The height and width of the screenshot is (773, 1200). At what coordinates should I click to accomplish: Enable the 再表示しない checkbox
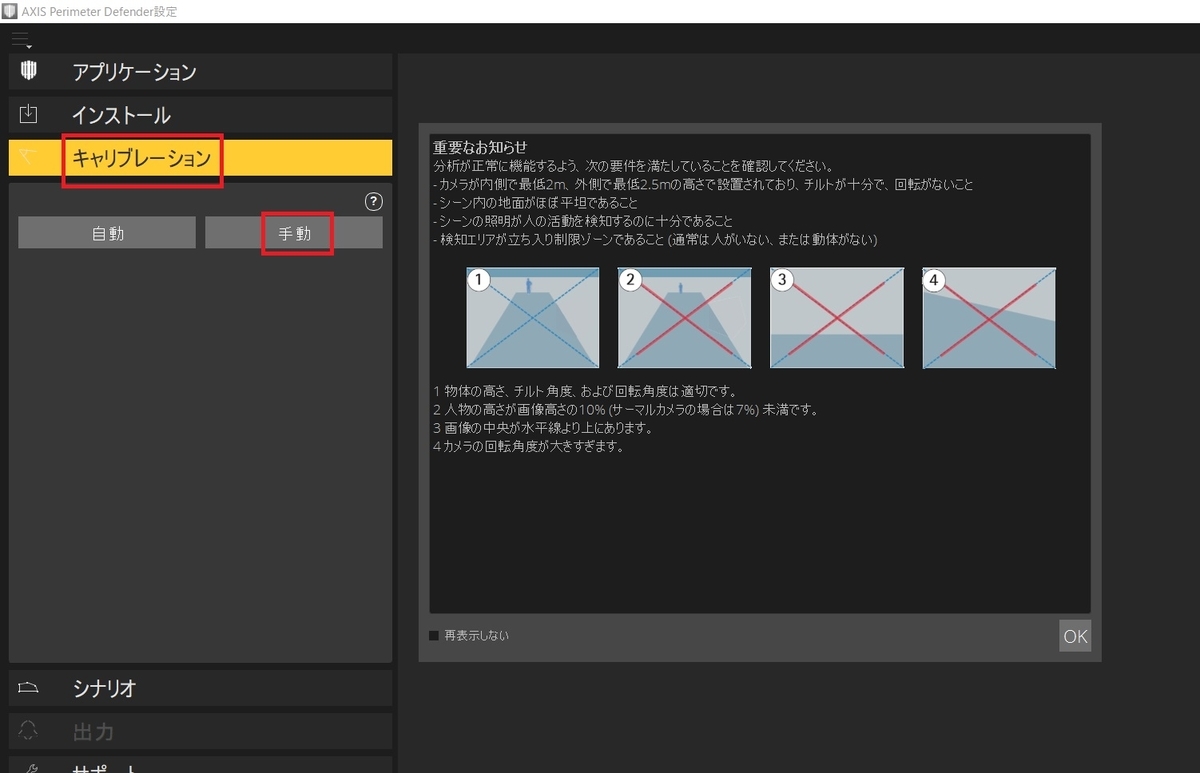(434, 635)
